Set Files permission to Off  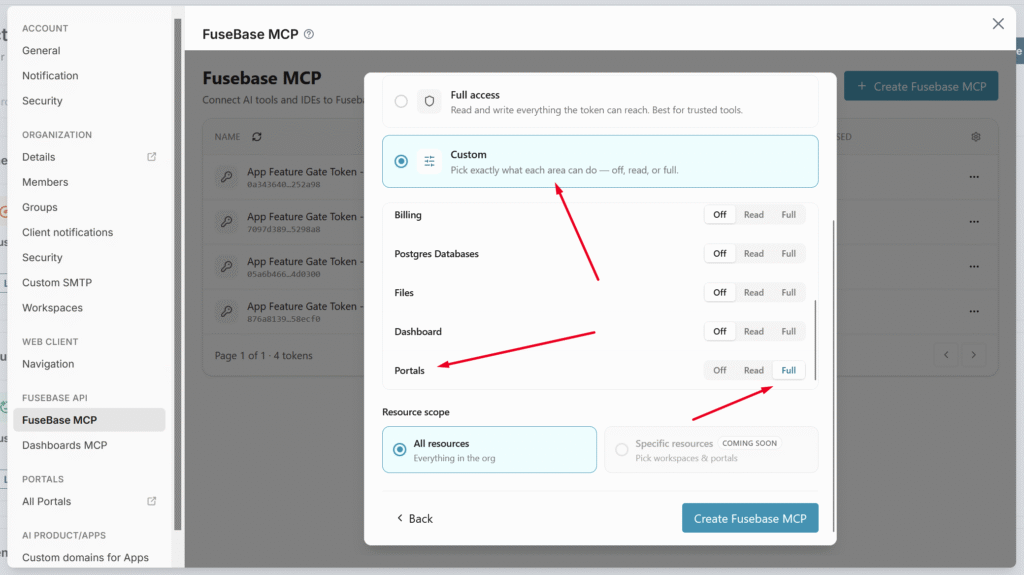720,293
